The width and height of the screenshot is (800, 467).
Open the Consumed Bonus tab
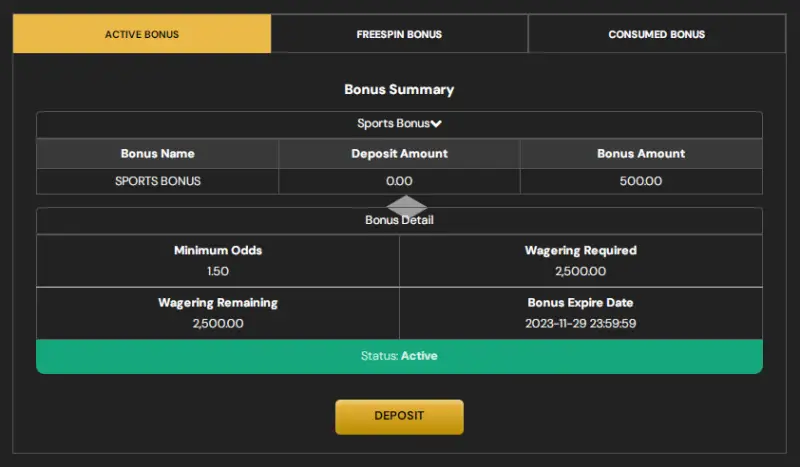656,34
